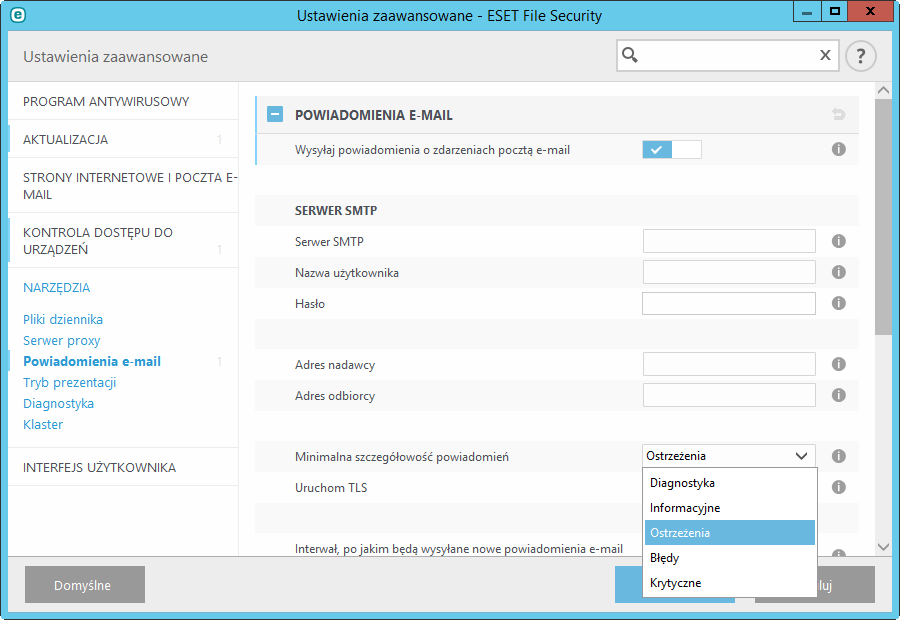Click the Serwer SMTP section heading
Image resolution: width=900 pixels, height=620 pixels.
pyautogui.click(x=336, y=211)
